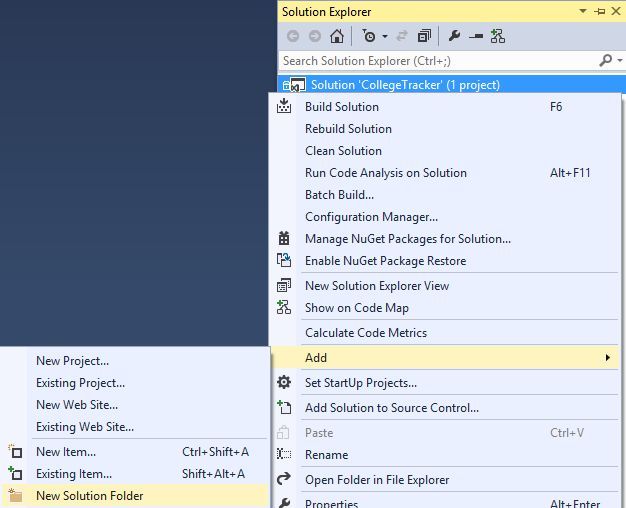Click Configuration Manager... menu entry
Viewport: 626px width, 508px height.
click(371, 217)
